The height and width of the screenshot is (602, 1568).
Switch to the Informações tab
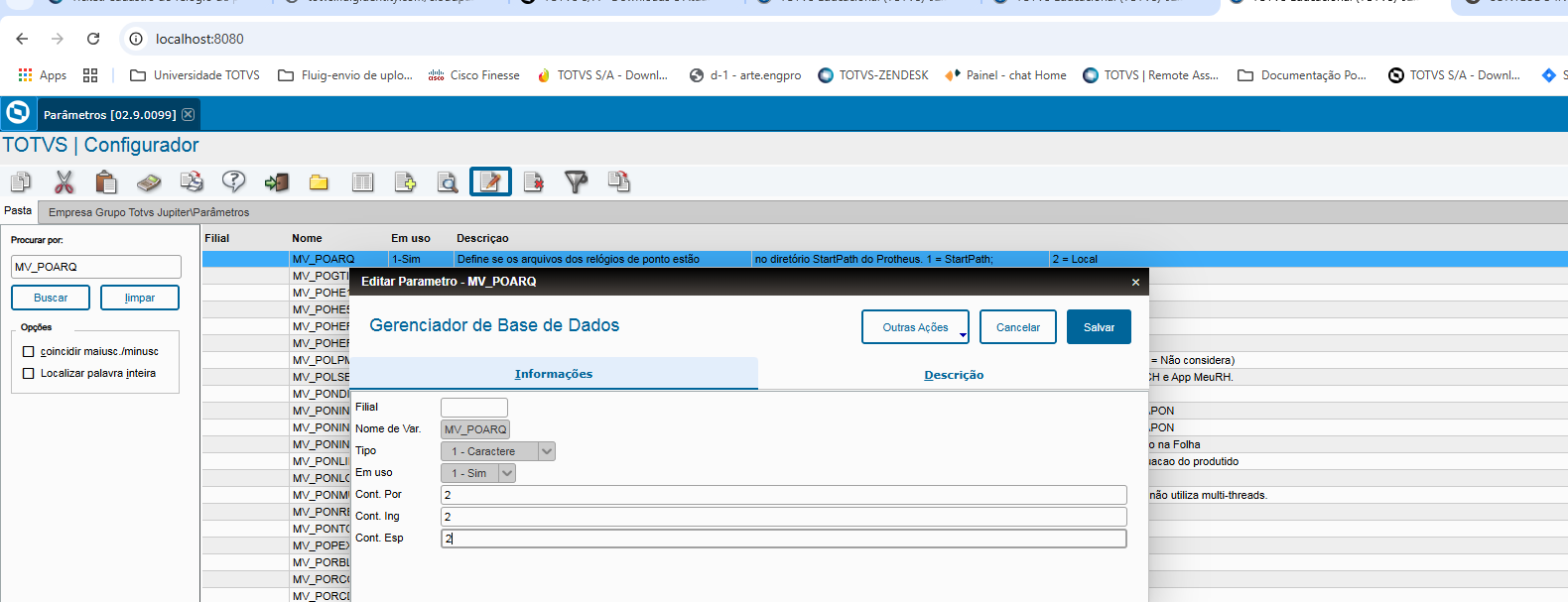pyautogui.click(x=554, y=374)
